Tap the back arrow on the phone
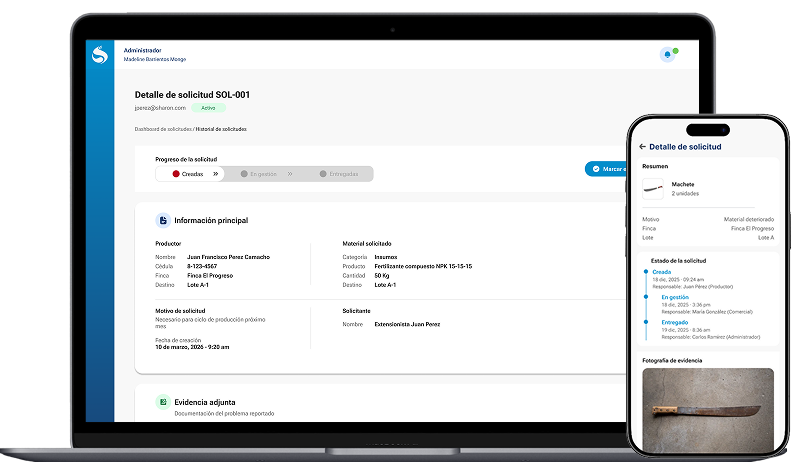Image resolution: width=794 pixels, height=462 pixels. pyautogui.click(x=642, y=146)
